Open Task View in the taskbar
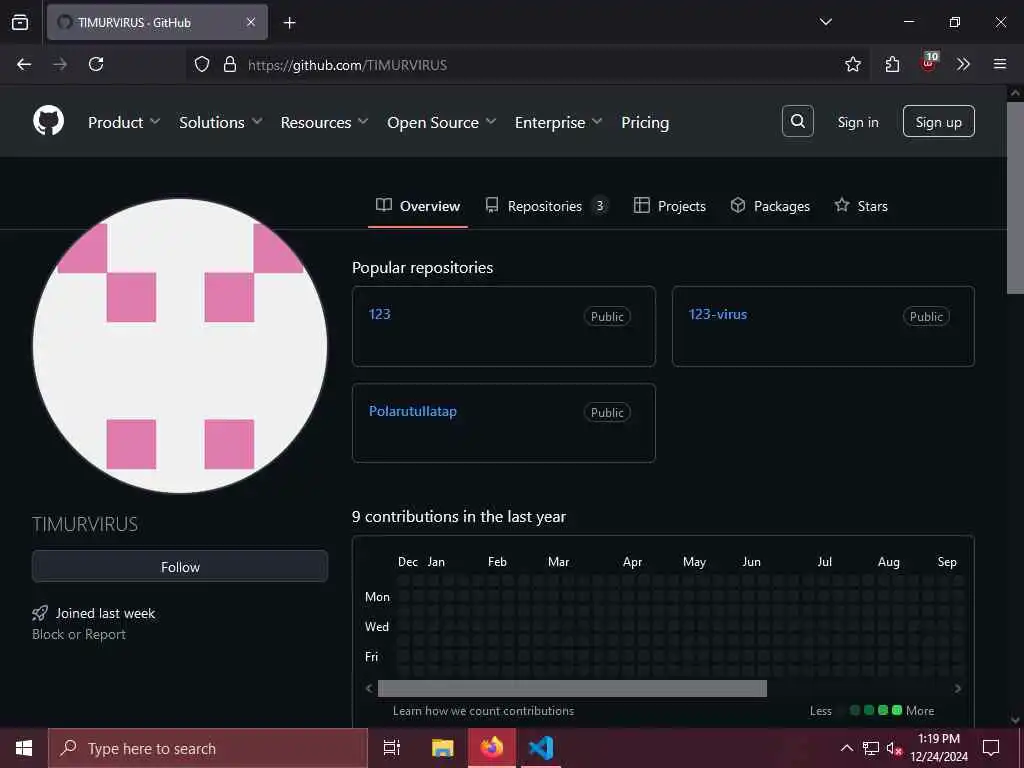The image size is (1024, 768). point(392,748)
